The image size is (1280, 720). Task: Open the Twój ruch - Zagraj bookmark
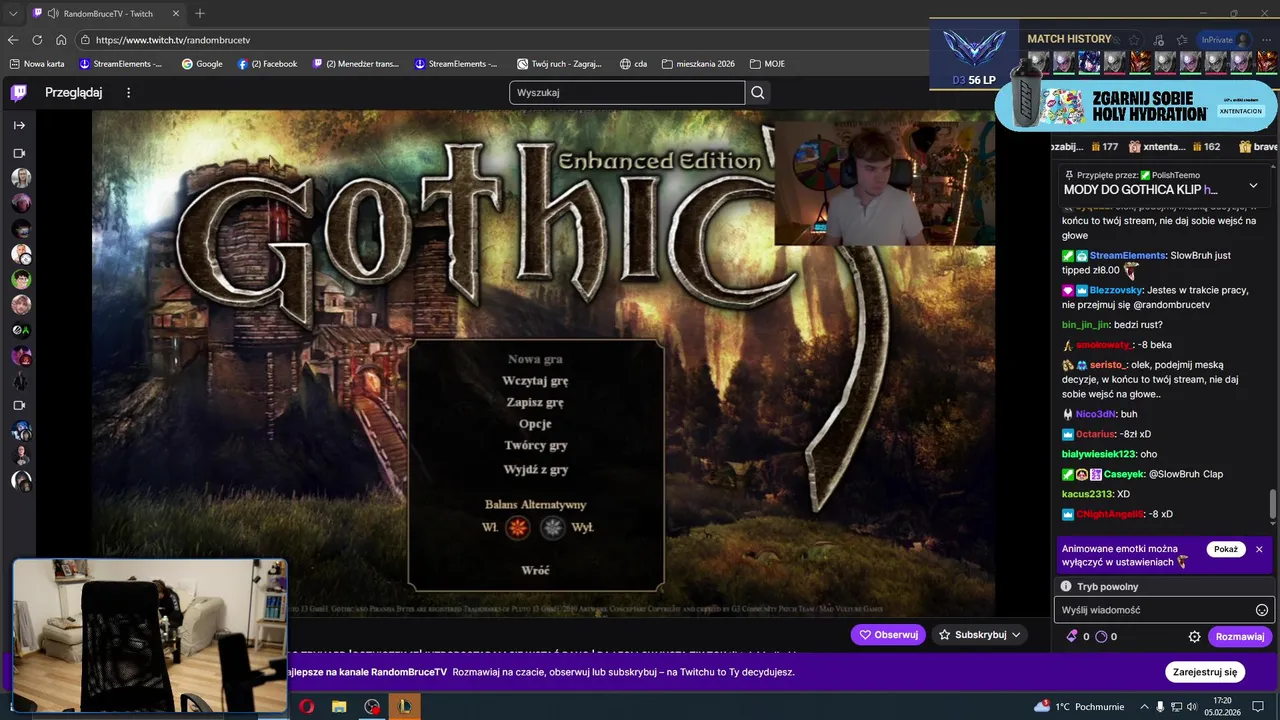coord(560,64)
